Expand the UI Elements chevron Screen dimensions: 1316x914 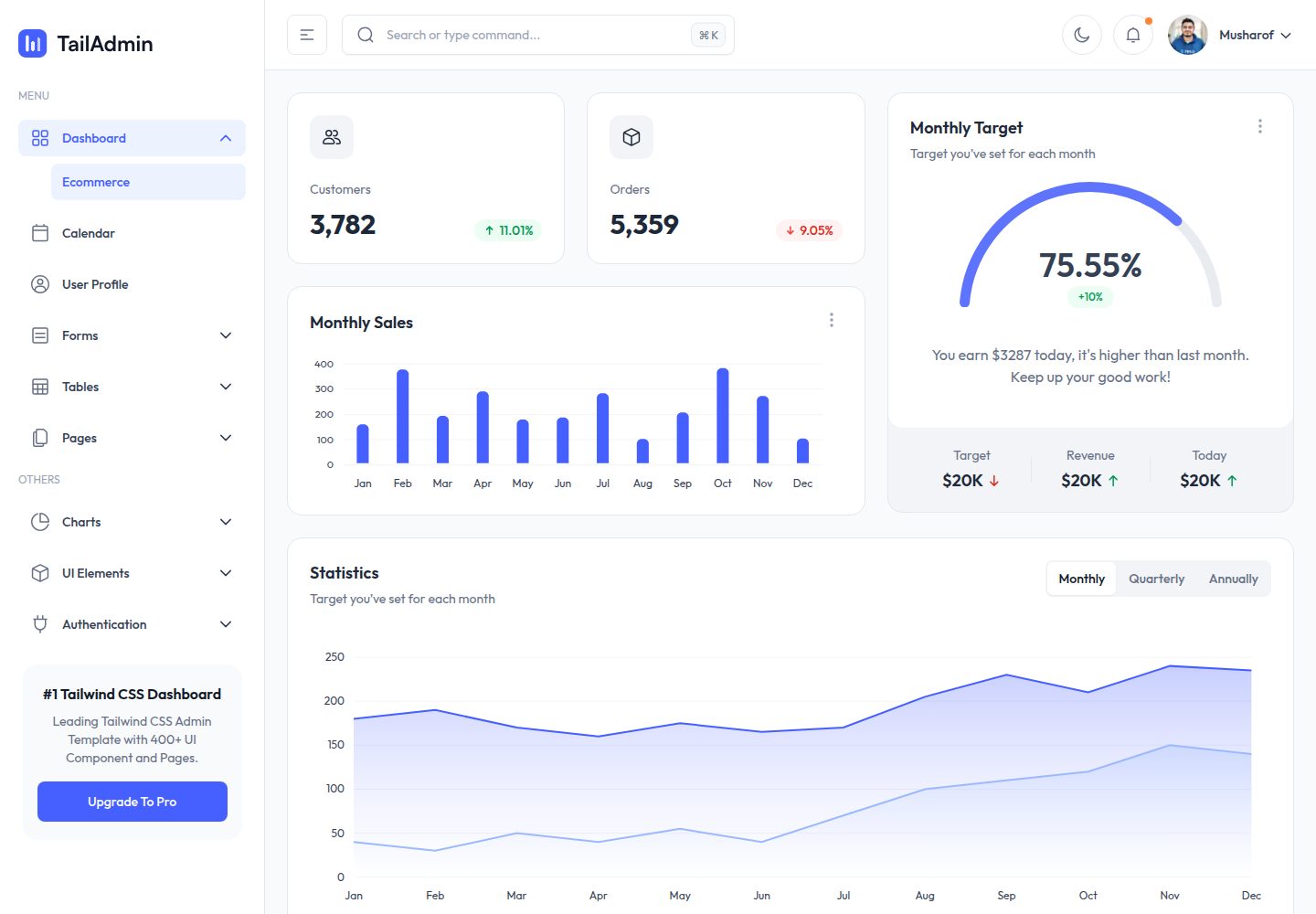[x=226, y=573]
